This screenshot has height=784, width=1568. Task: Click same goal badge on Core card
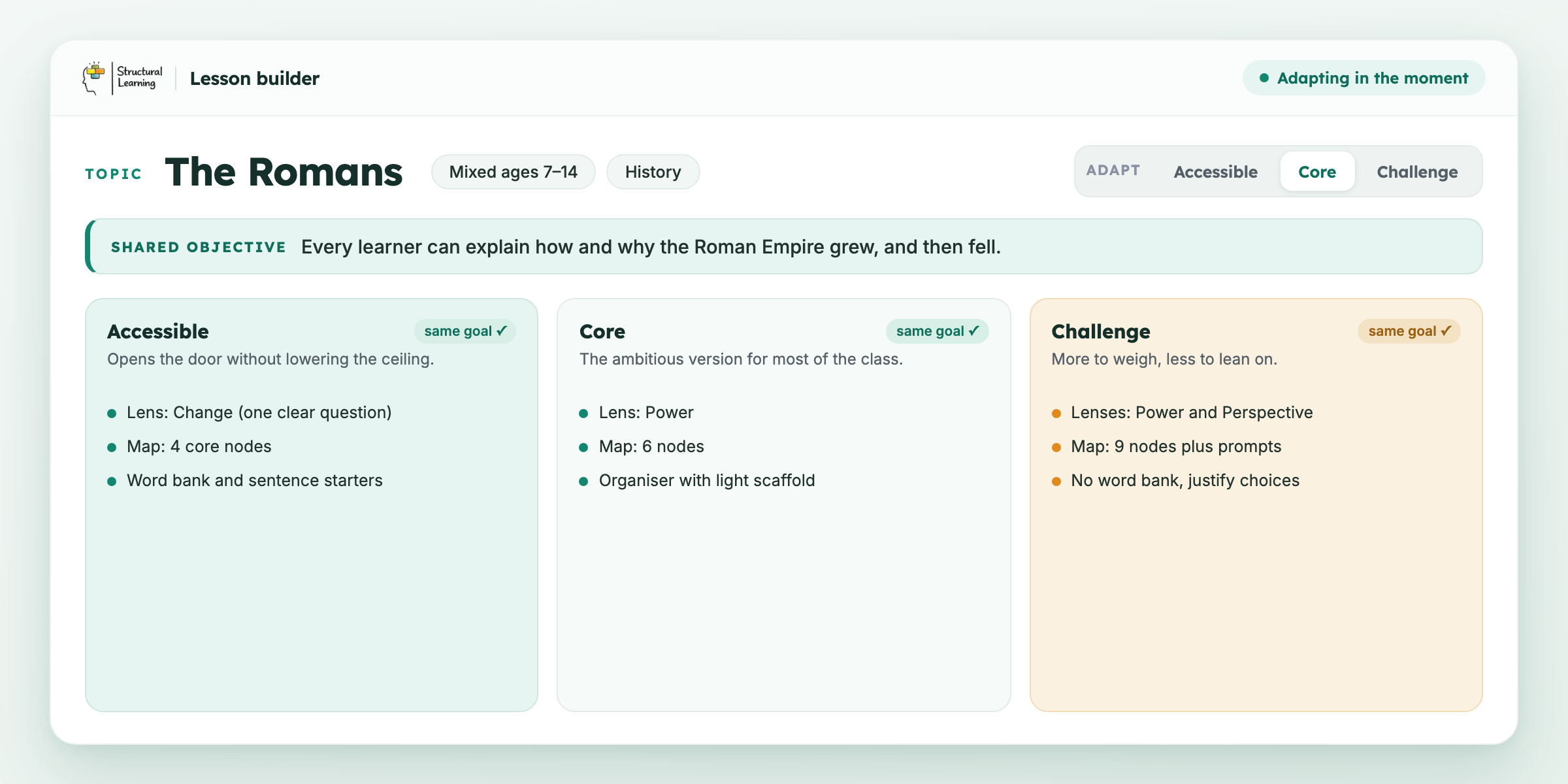[x=937, y=331]
